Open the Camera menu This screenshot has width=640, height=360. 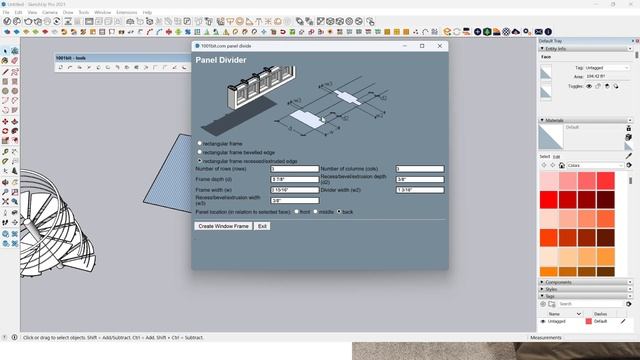[x=49, y=13]
